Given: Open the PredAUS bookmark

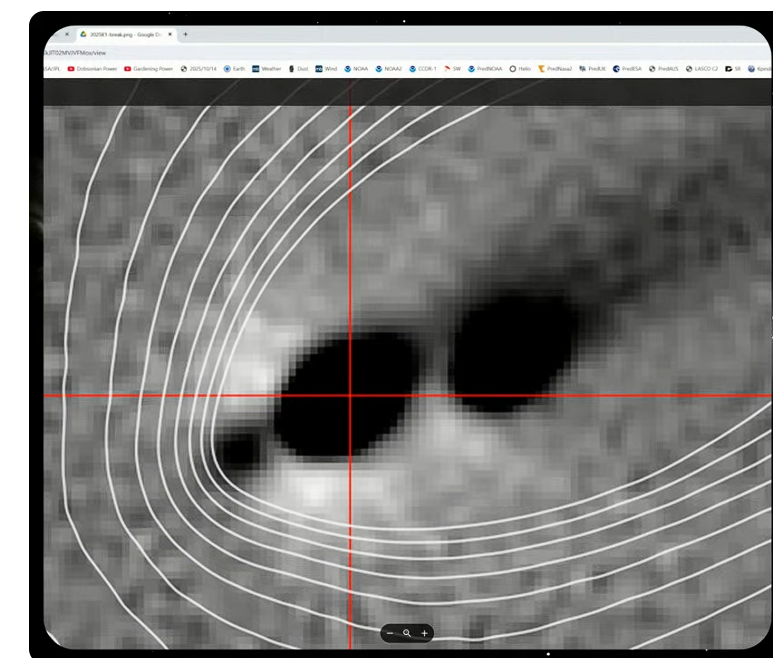Looking at the screenshot, I should pos(664,69).
